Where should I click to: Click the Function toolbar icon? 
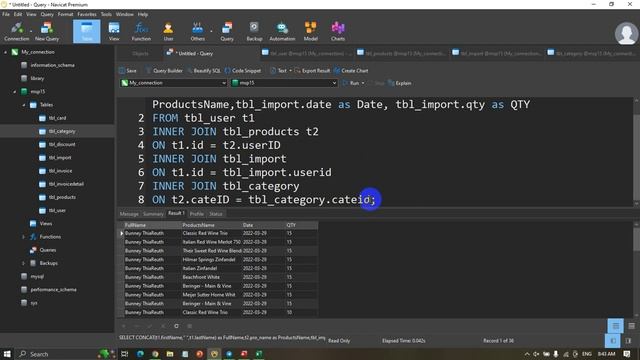[141, 31]
